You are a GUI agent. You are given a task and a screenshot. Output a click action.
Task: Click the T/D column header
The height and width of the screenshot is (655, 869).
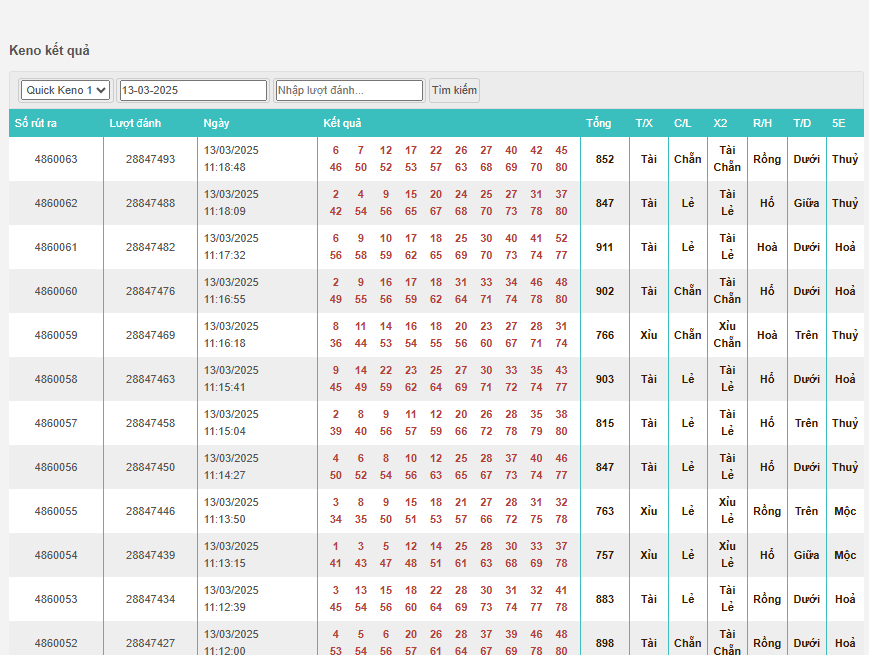point(802,123)
